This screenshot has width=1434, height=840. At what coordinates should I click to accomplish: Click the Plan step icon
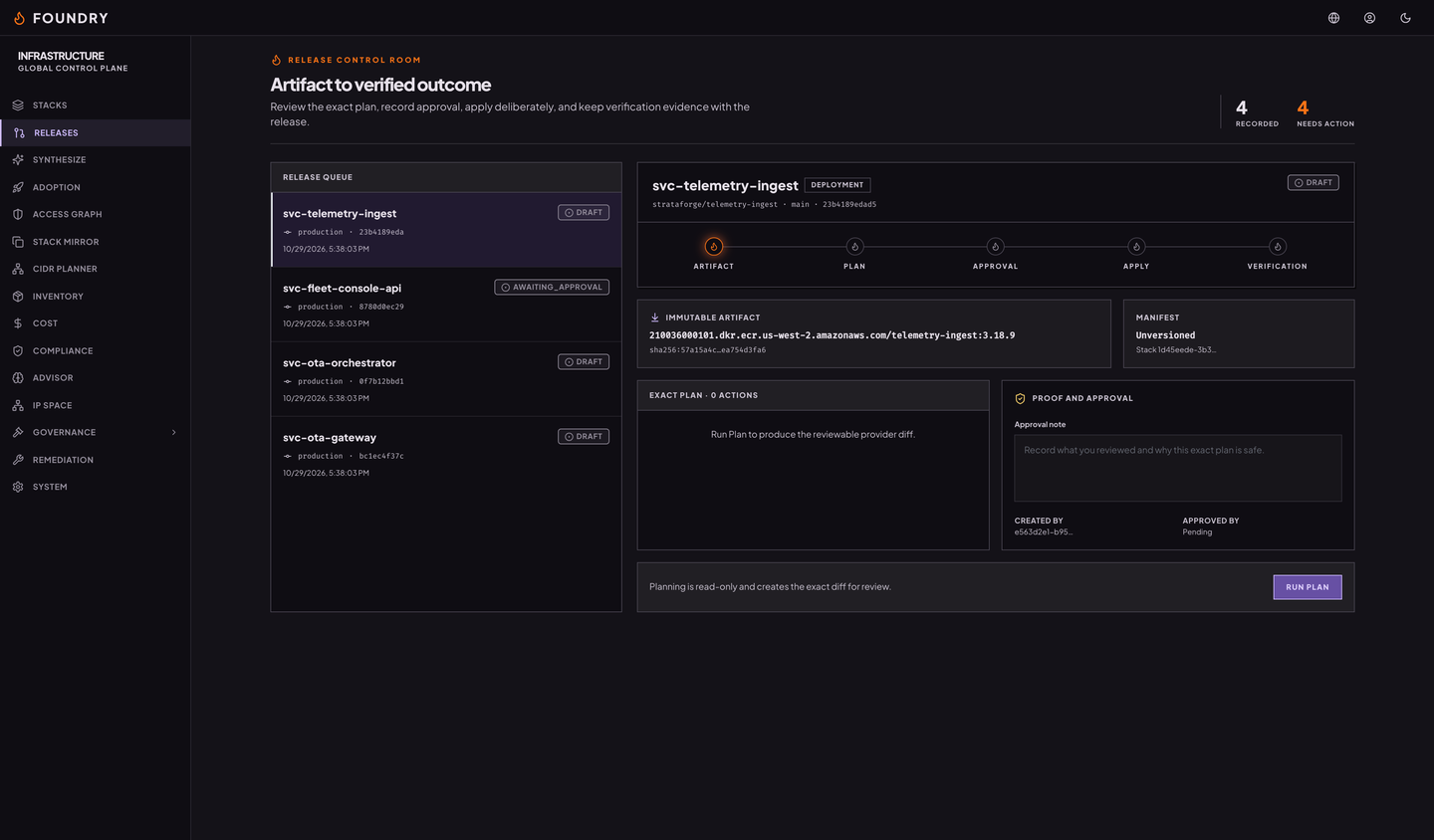(x=854, y=247)
